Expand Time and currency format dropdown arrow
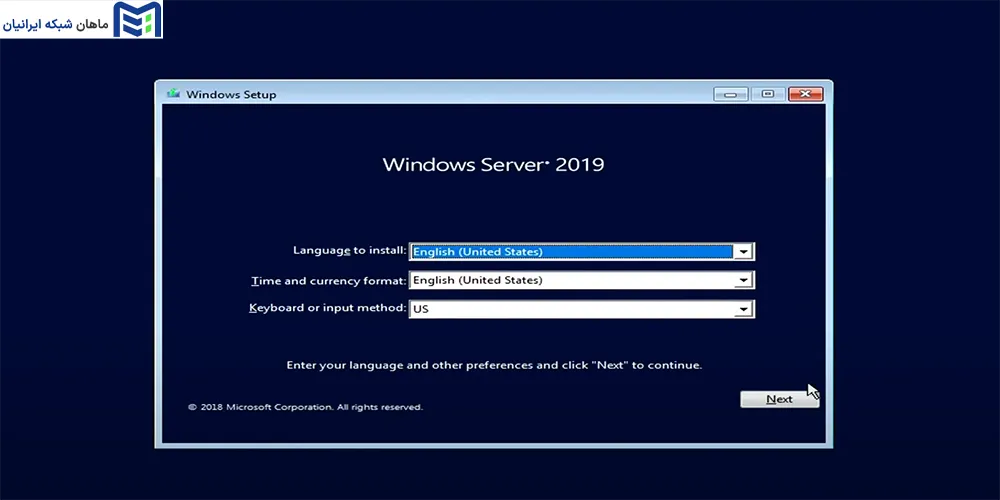 coord(743,280)
